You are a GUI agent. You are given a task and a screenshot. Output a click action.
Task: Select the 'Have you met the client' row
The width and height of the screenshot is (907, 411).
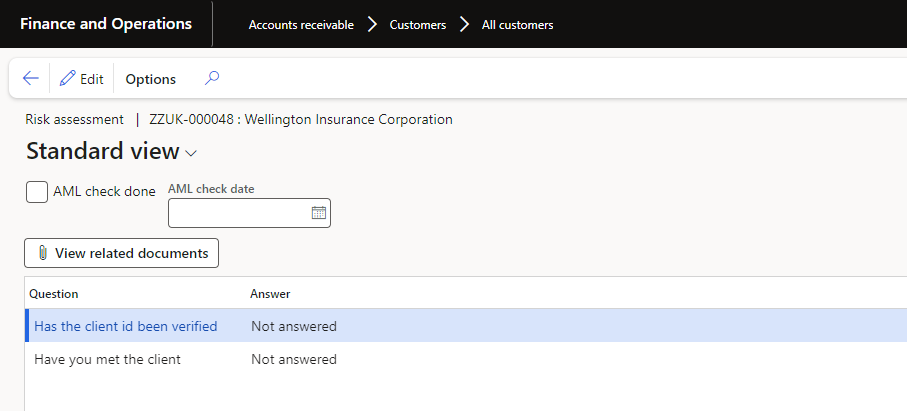(466, 360)
